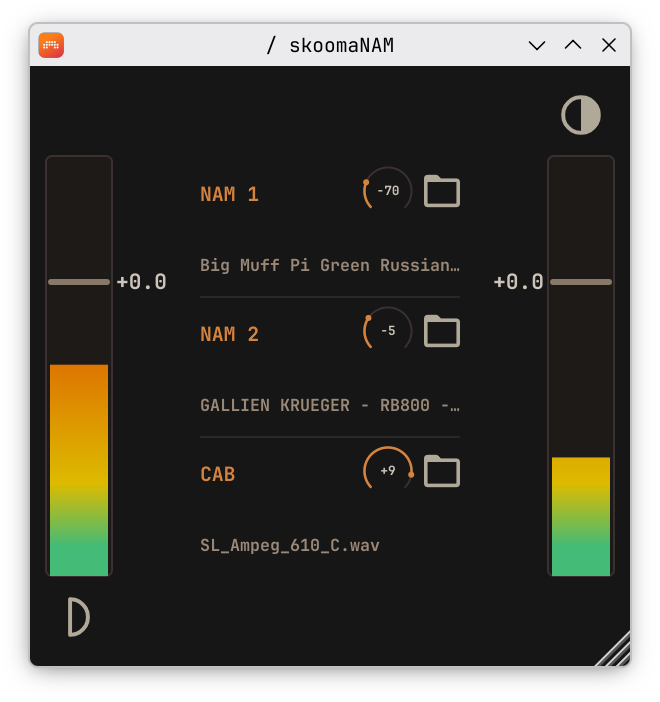660x702 pixels.
Task: Close the skoomaNAM window
Action: (x=609, y=45)
